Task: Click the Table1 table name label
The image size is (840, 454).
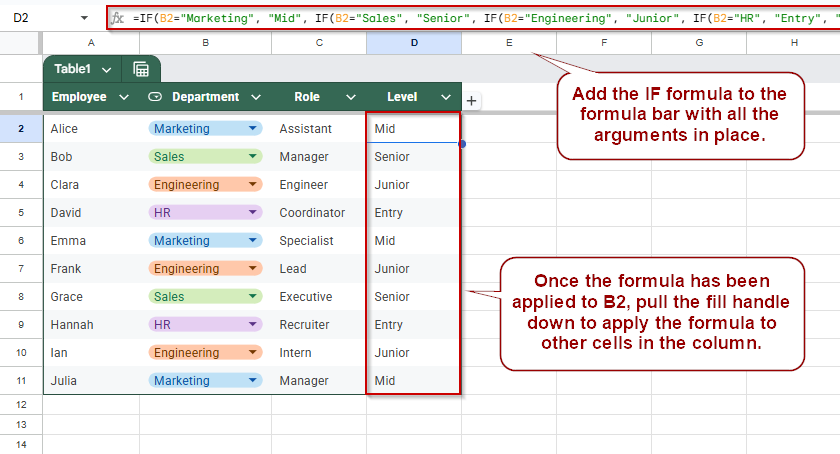Action: (72, 69)
